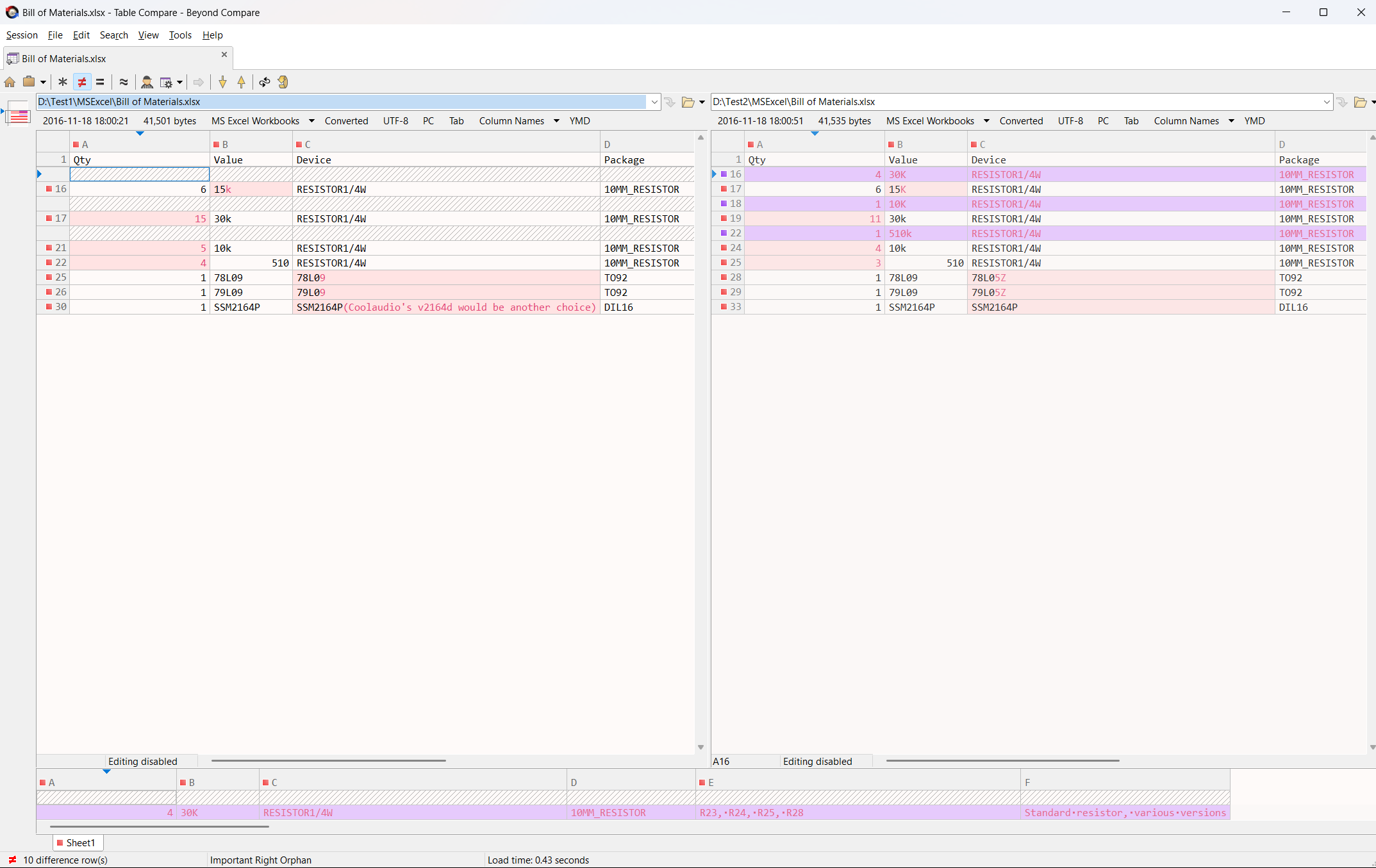The height and width of the screenshot is (868, 1376).
Task: Select right row 28 device 78L05Z cell
Action: 1121,278
